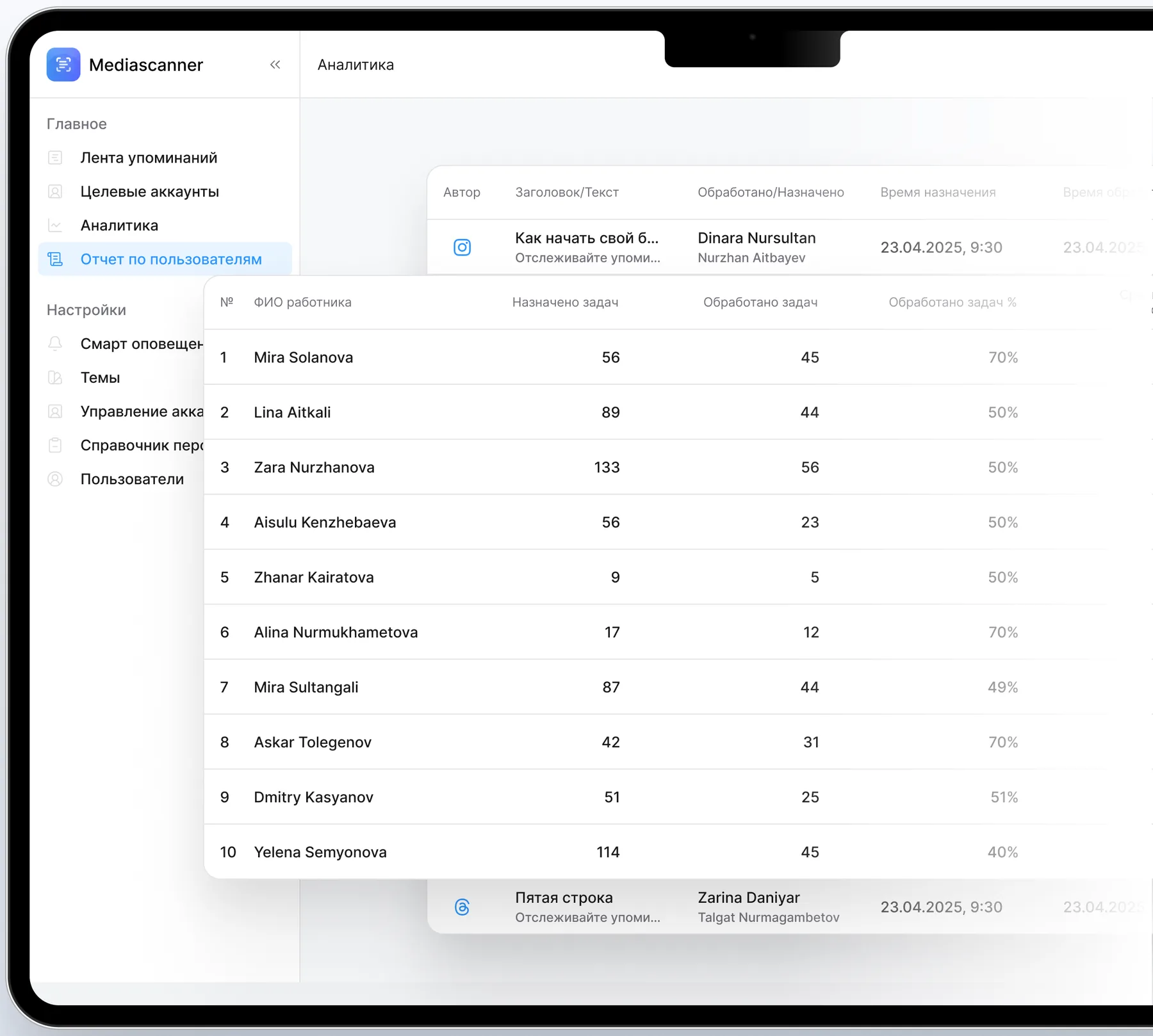The width and height of the screenshot is (1153, 1036).
Task: Click processed value 31 for Askar Tolegenov
Action: tap(811, 742)
